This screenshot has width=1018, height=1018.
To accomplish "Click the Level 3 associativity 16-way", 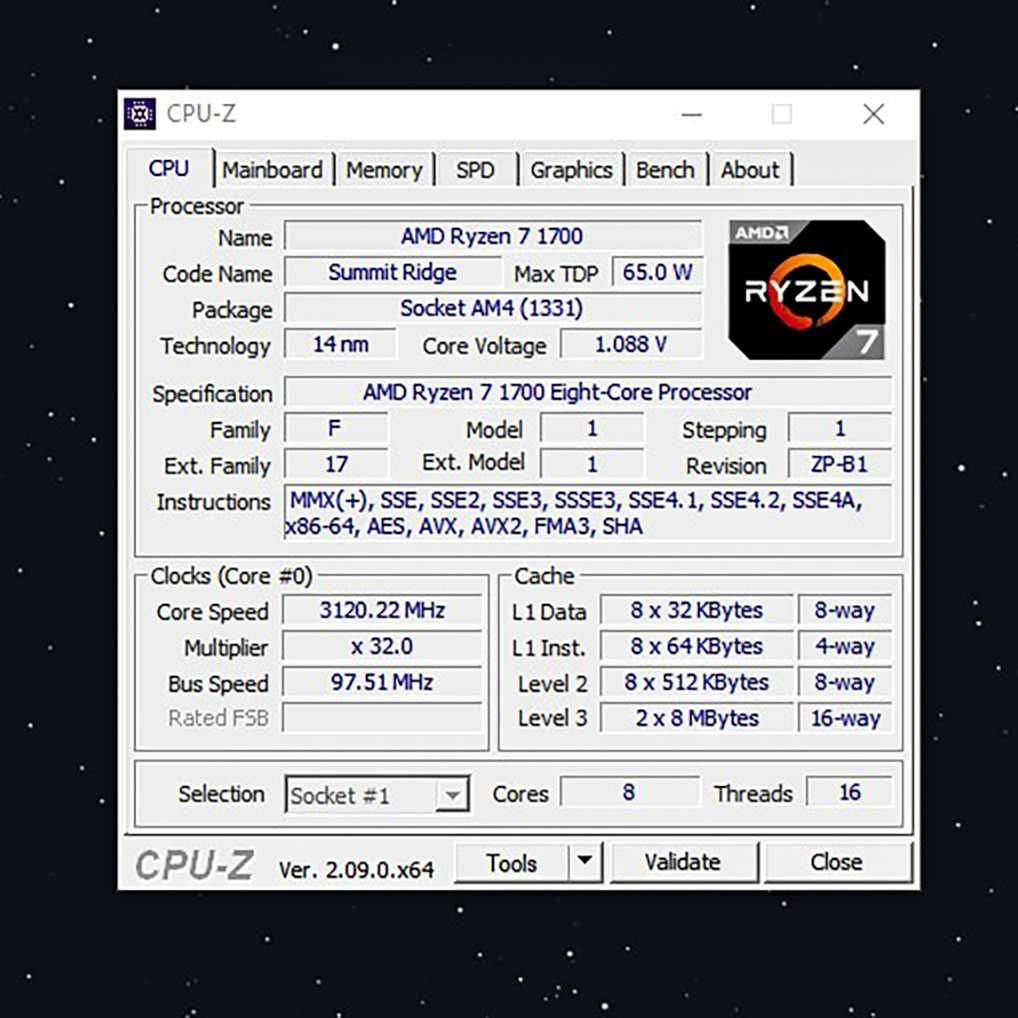I will [x=845, y=718].
